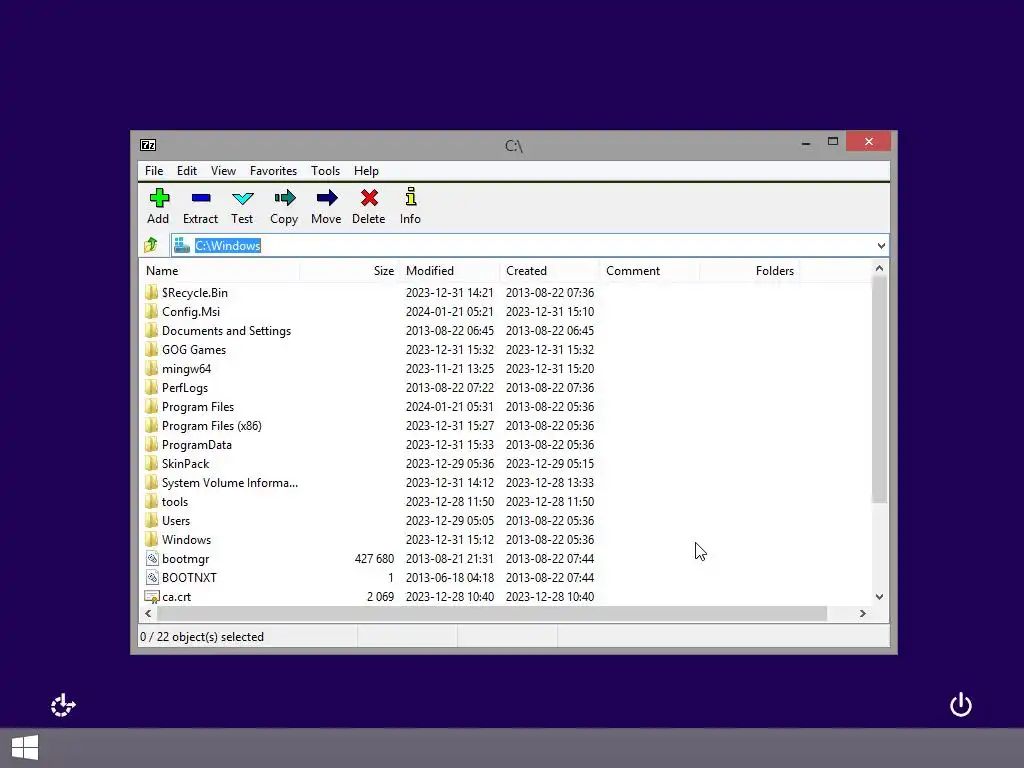
Task: Click the vertical scrollbar up arrow
Action: pyautogui.click(x=879, y=268)
